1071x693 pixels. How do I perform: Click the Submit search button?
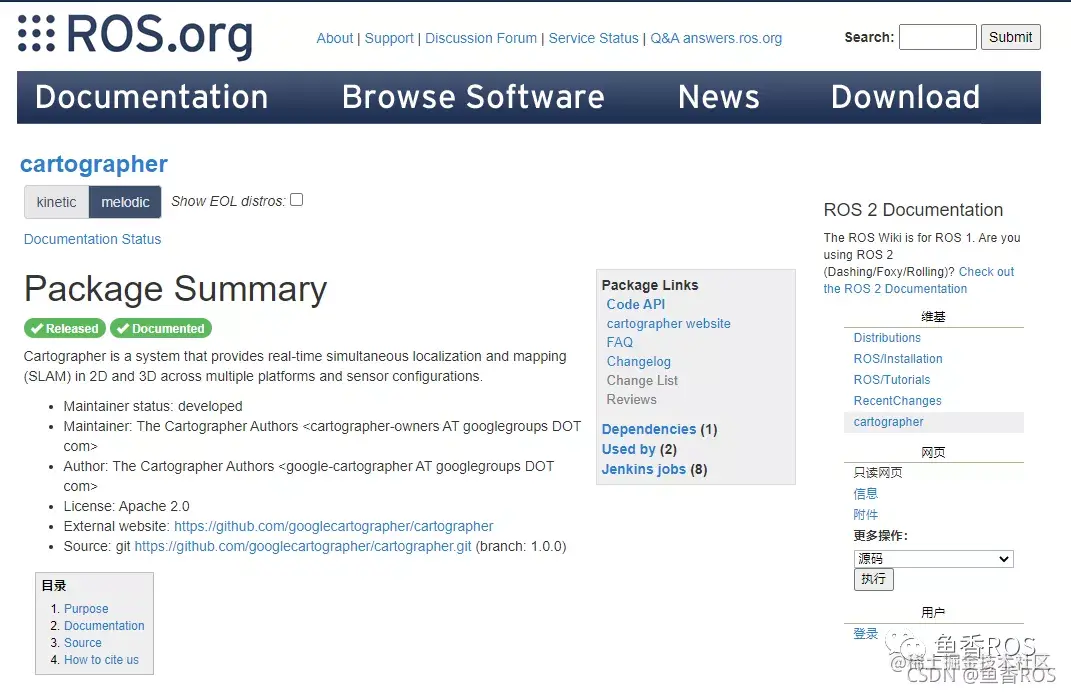[1010, 37]
